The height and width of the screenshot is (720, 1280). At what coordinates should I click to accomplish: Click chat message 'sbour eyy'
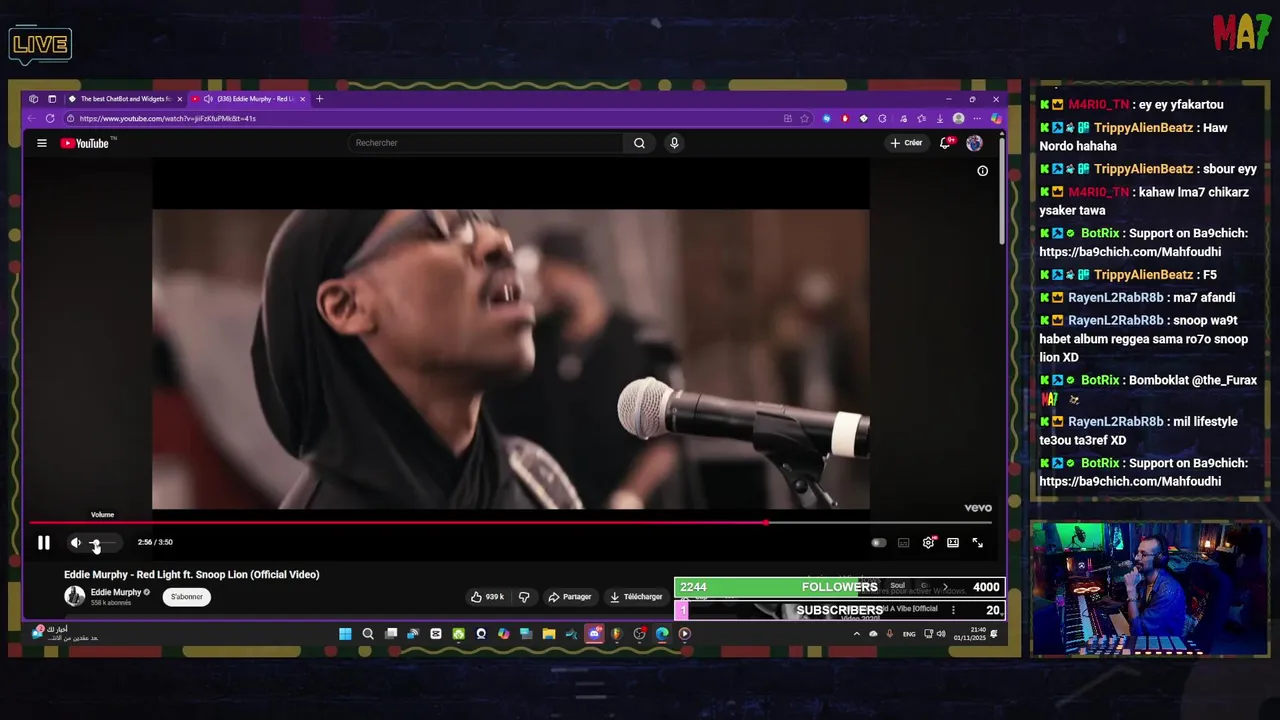click(x=1229, y=169)
